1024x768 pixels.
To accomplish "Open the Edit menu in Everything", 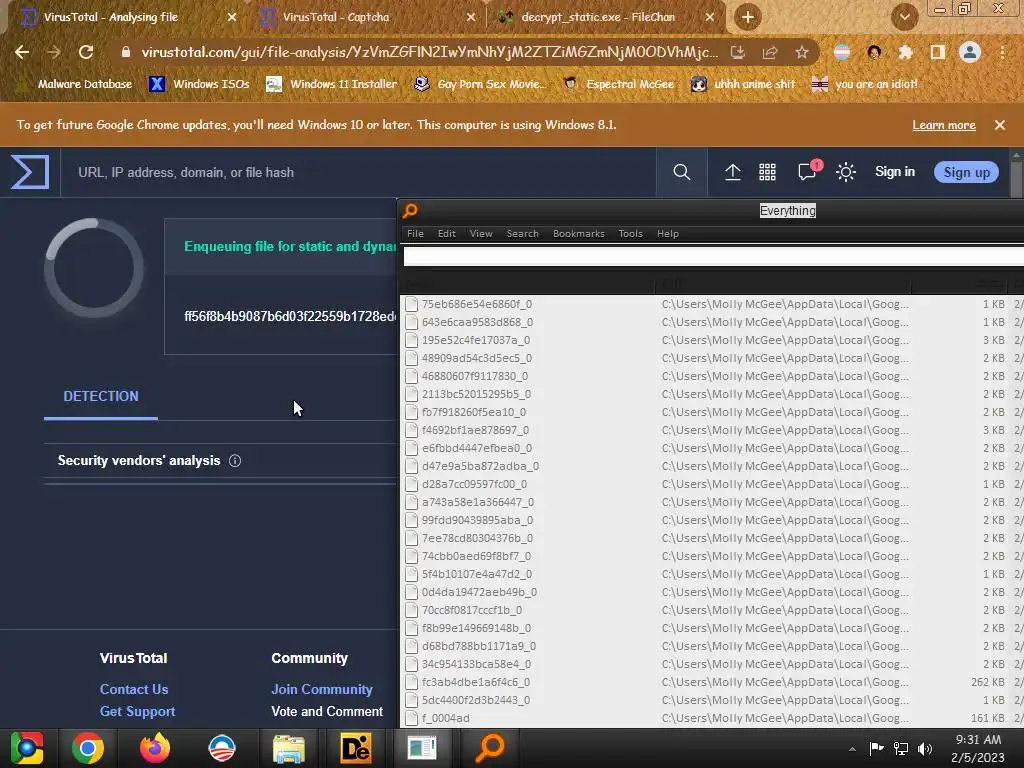I will coord(447,233).
